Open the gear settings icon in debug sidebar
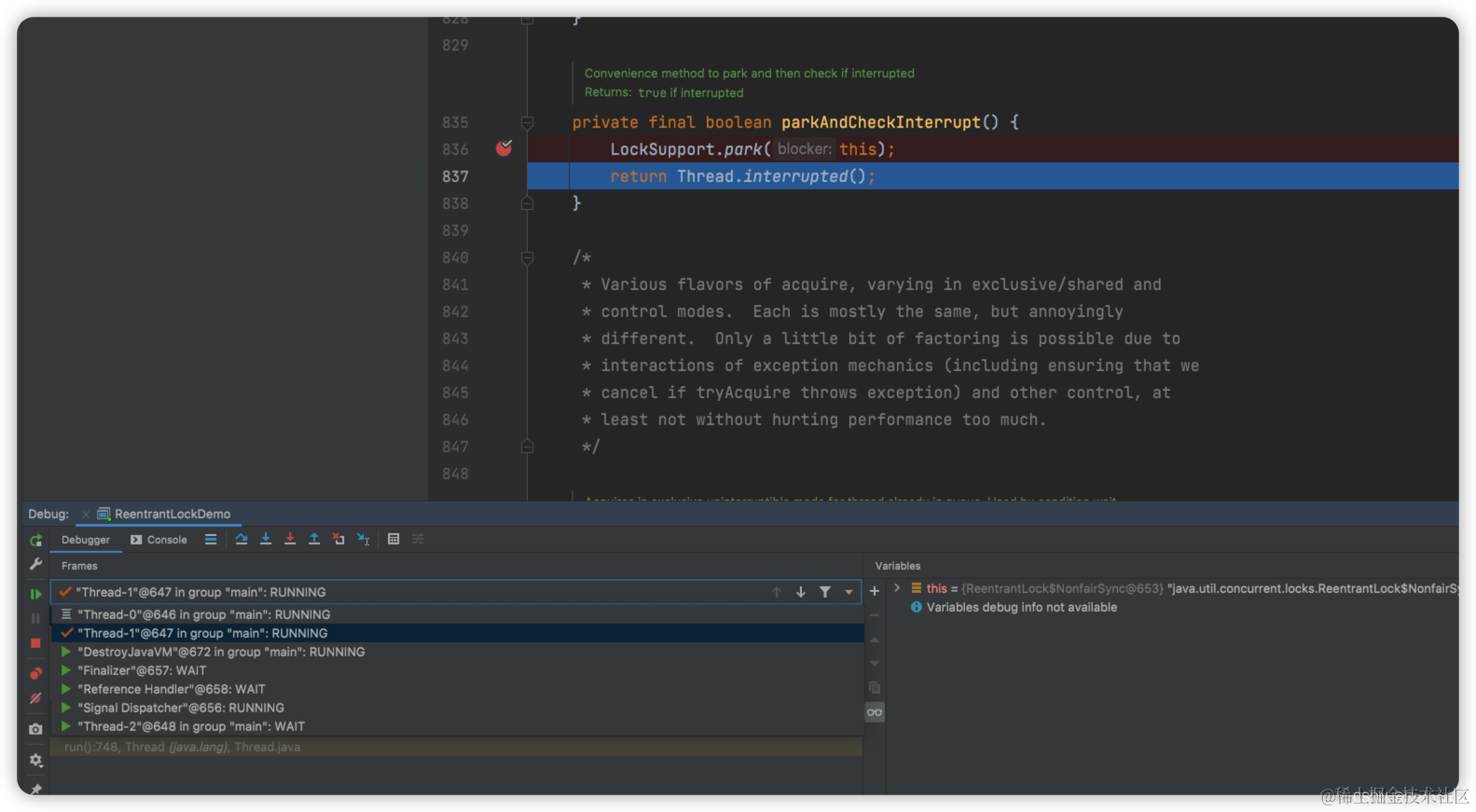Viewport: 1476px width, 812px height. 35,761
